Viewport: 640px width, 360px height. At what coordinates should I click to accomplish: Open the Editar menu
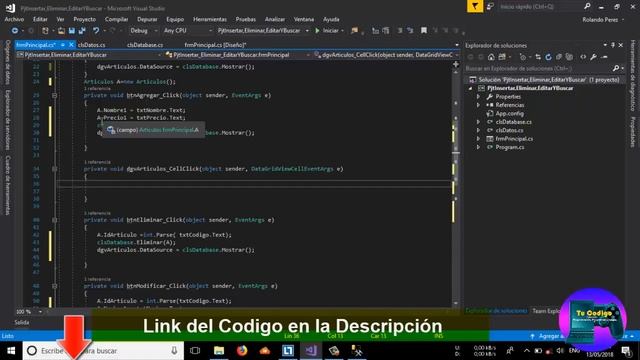point(40,19)
